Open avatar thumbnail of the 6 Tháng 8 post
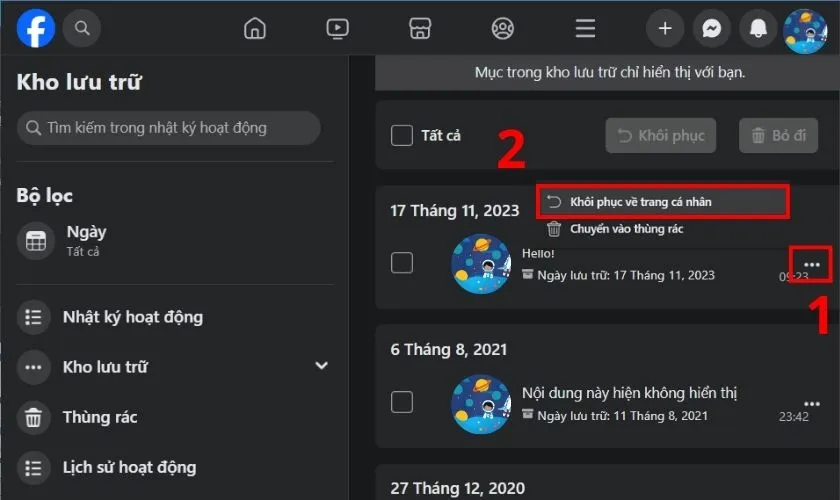This screenshot has height=500, width=840. coord(481,404)
